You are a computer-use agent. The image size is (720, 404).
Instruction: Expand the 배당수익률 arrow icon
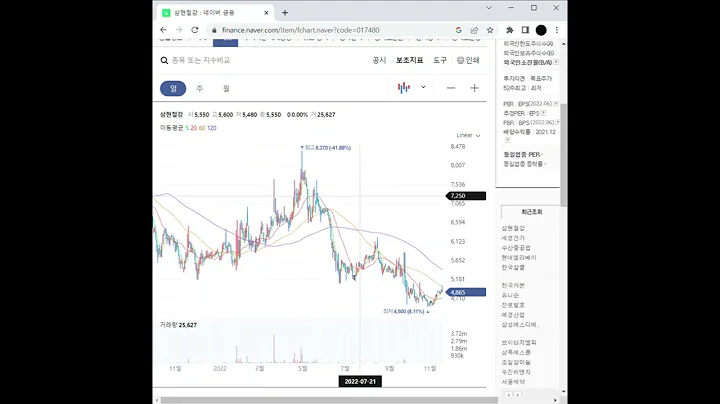pyautogui.click(x=507, y=140)
